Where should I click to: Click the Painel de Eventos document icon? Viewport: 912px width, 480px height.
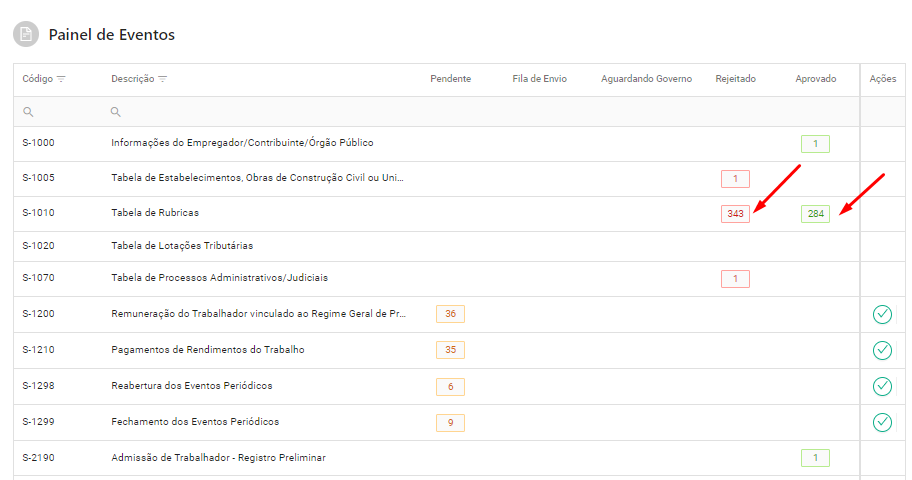26,35
